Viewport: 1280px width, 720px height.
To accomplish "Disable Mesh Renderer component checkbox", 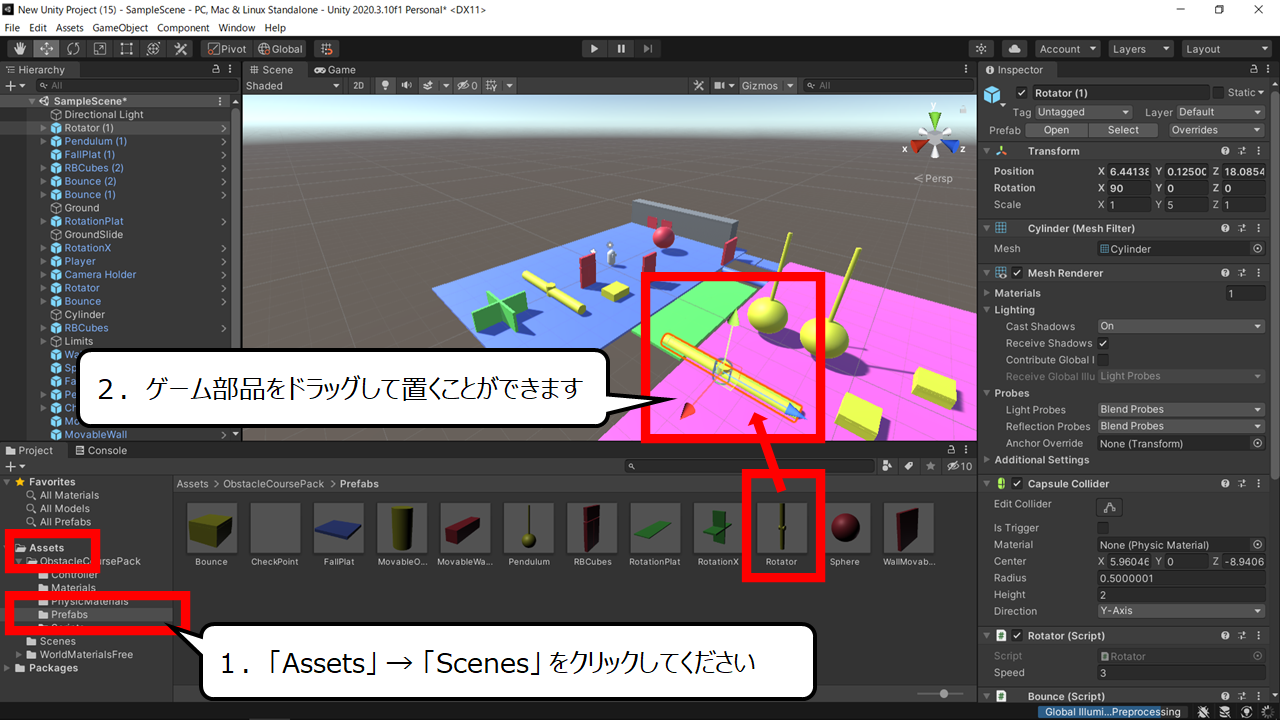I will [1018, 273].
